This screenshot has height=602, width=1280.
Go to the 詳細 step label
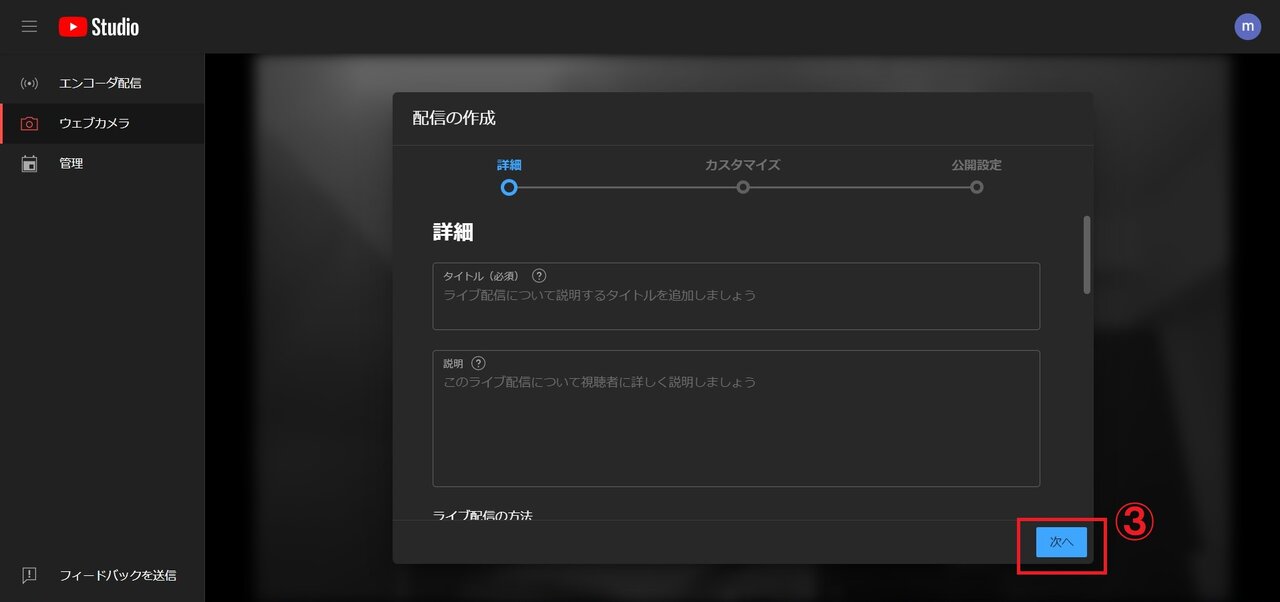point(509,165)
